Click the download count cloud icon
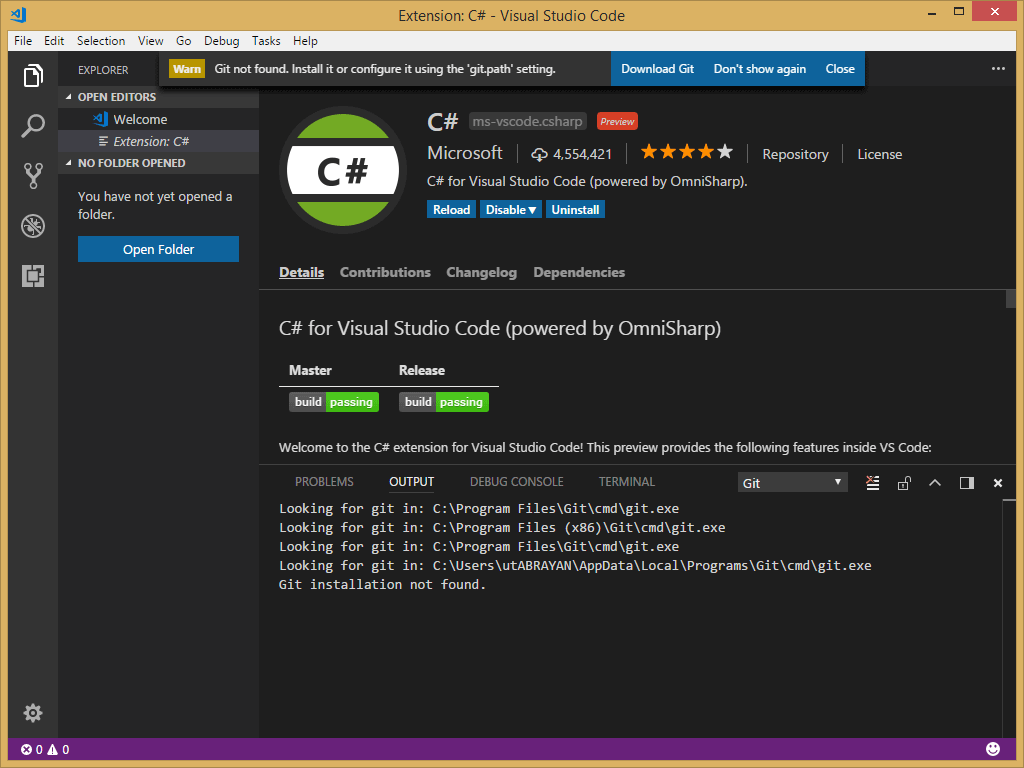The width and height of the screenshot is (1024, 768). [x=539, y=154]
